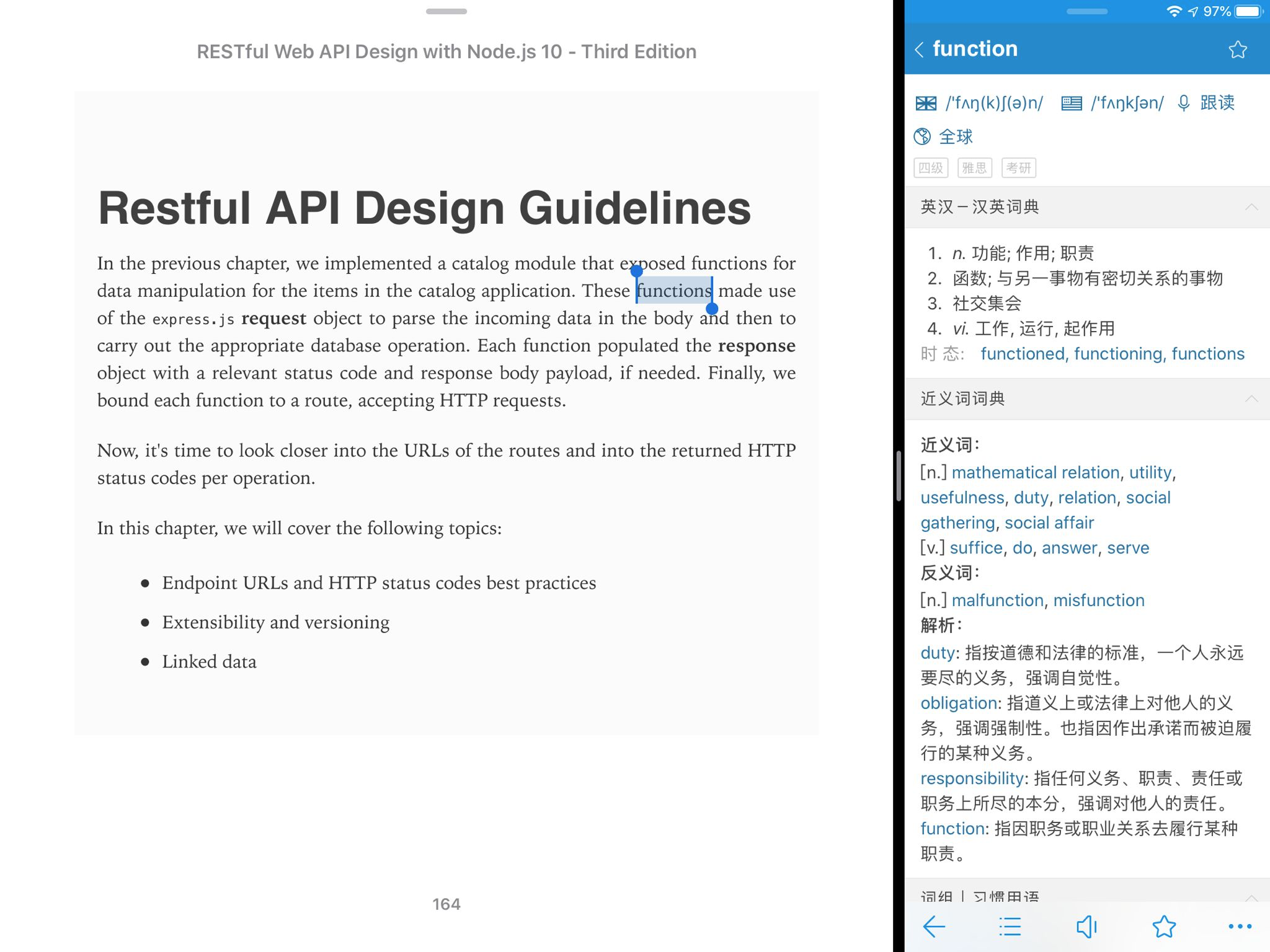Viewport: 1270px width, 952px height.
Task: Open synonym link 'mathematical relation'
Action: (1035, 473)
